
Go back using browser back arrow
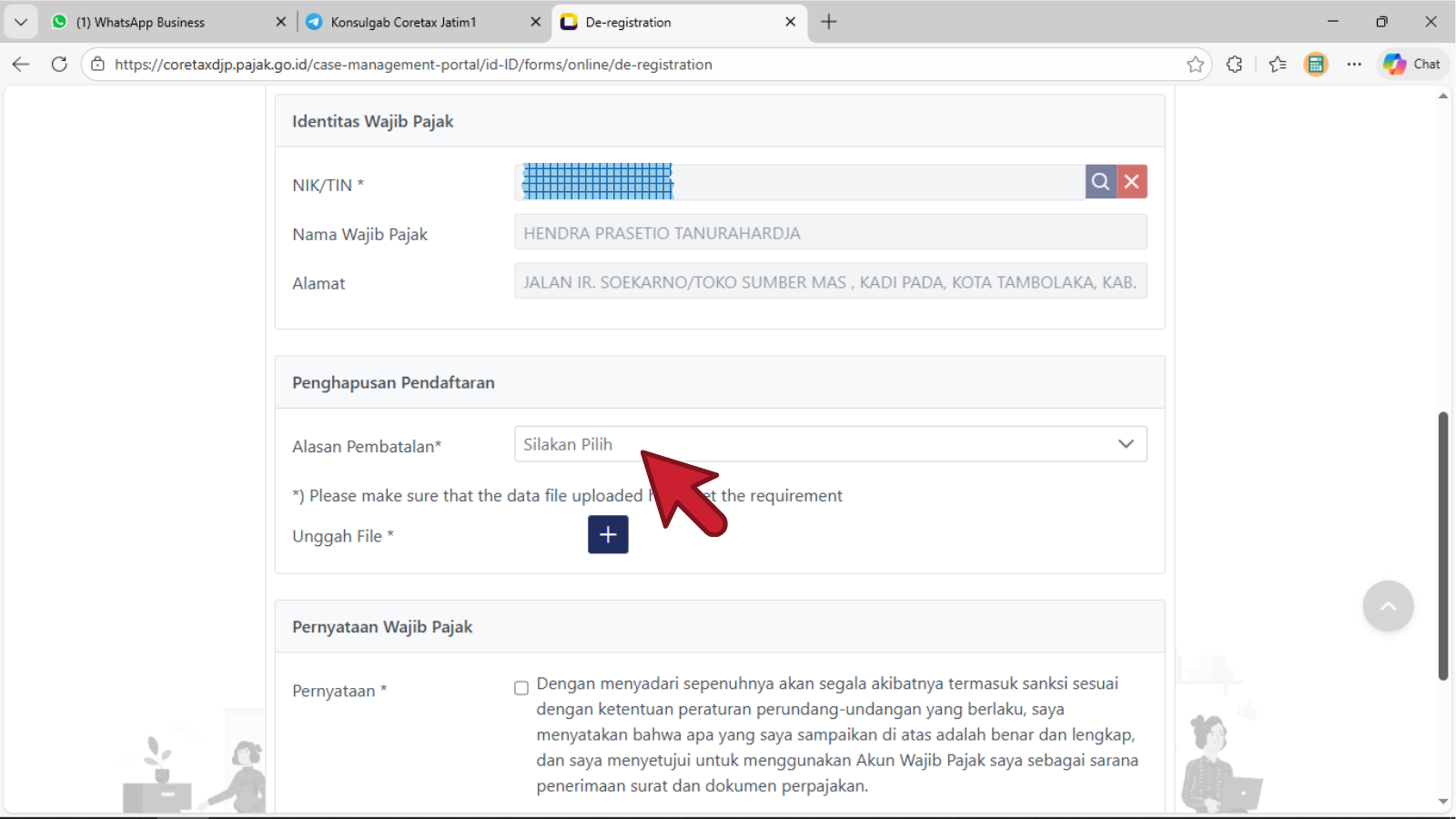pyautogui.click(x=21, y=65)
